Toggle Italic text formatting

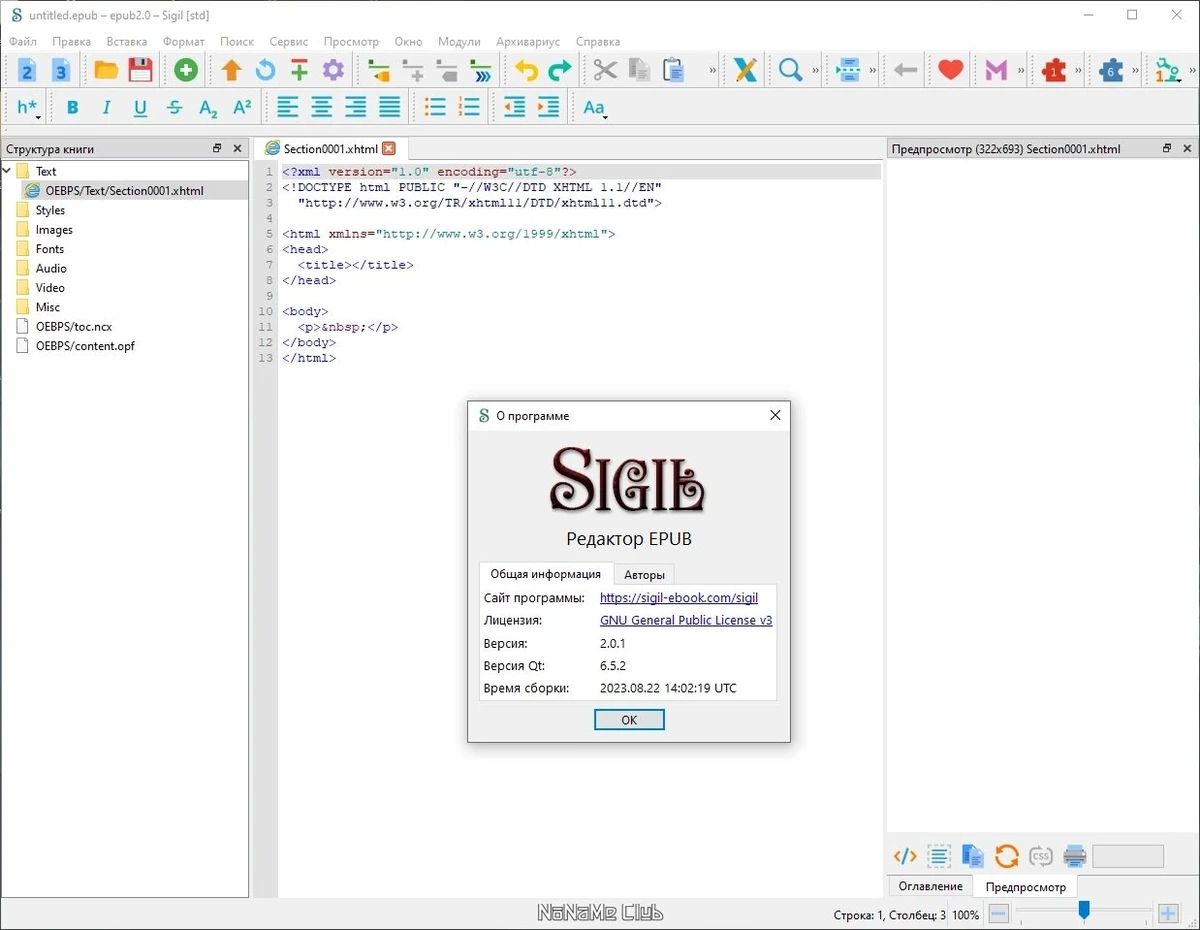tap(106, 108)
